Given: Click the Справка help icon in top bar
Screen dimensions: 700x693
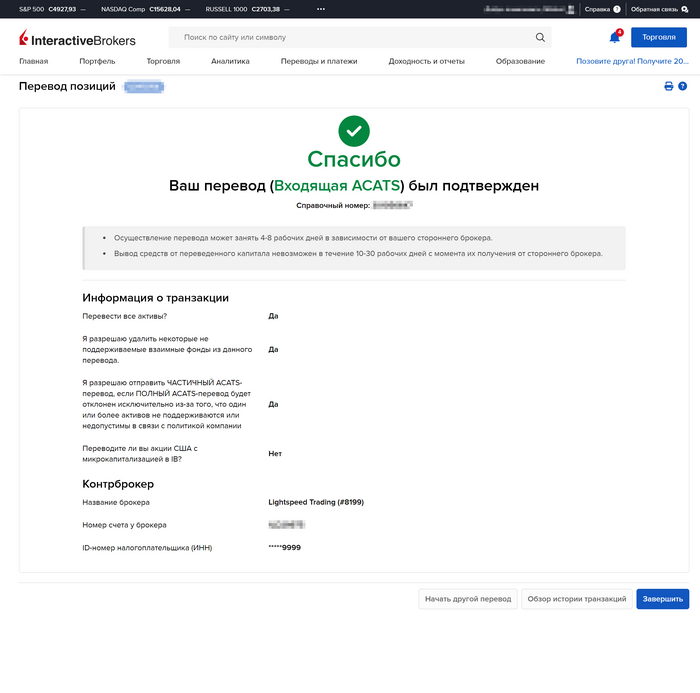Looking at the screenshot, I should click(616, 9).
